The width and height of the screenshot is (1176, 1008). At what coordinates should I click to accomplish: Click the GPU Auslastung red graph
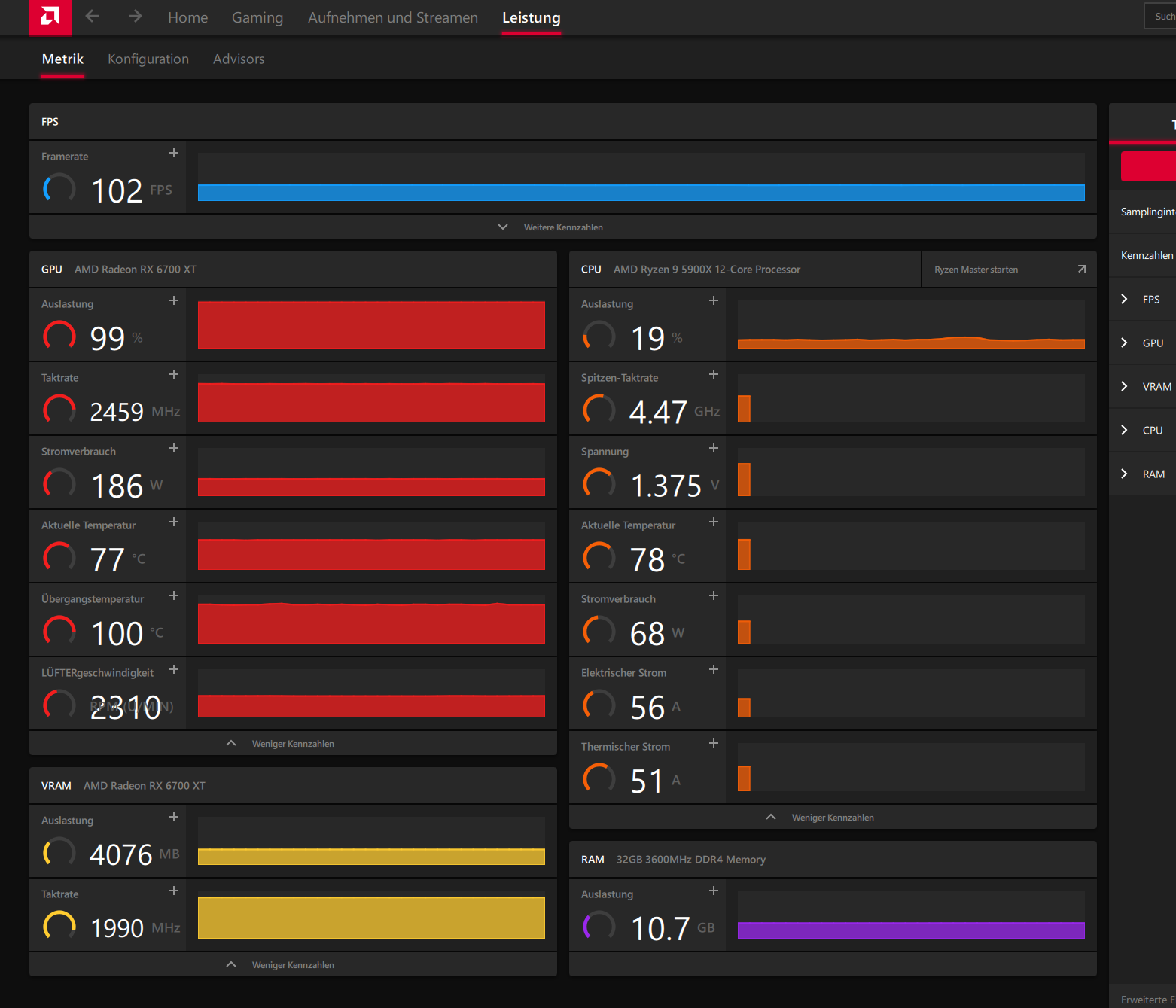coord(371,324)
